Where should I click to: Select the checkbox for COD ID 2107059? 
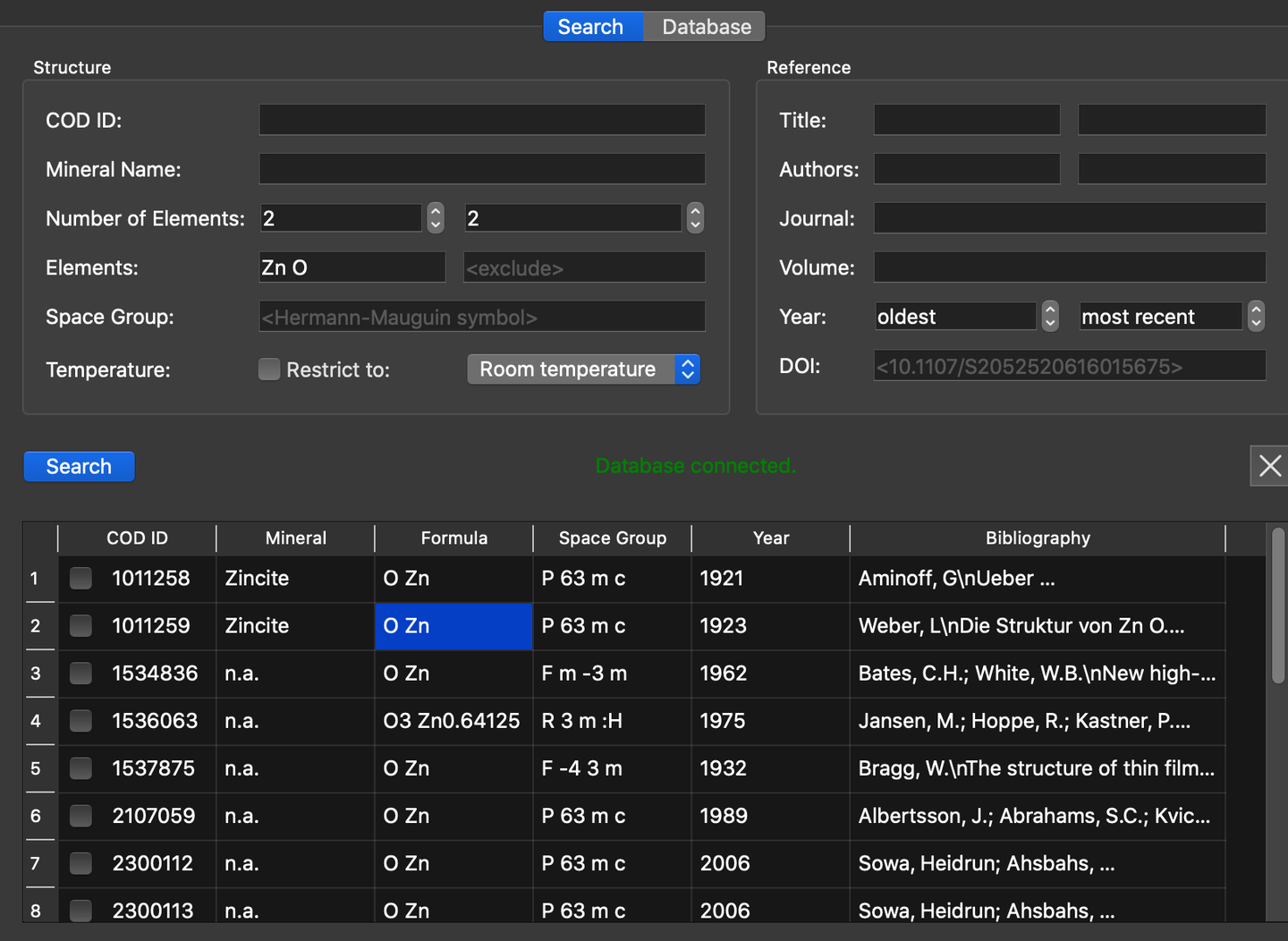click(x=81, y=816)
